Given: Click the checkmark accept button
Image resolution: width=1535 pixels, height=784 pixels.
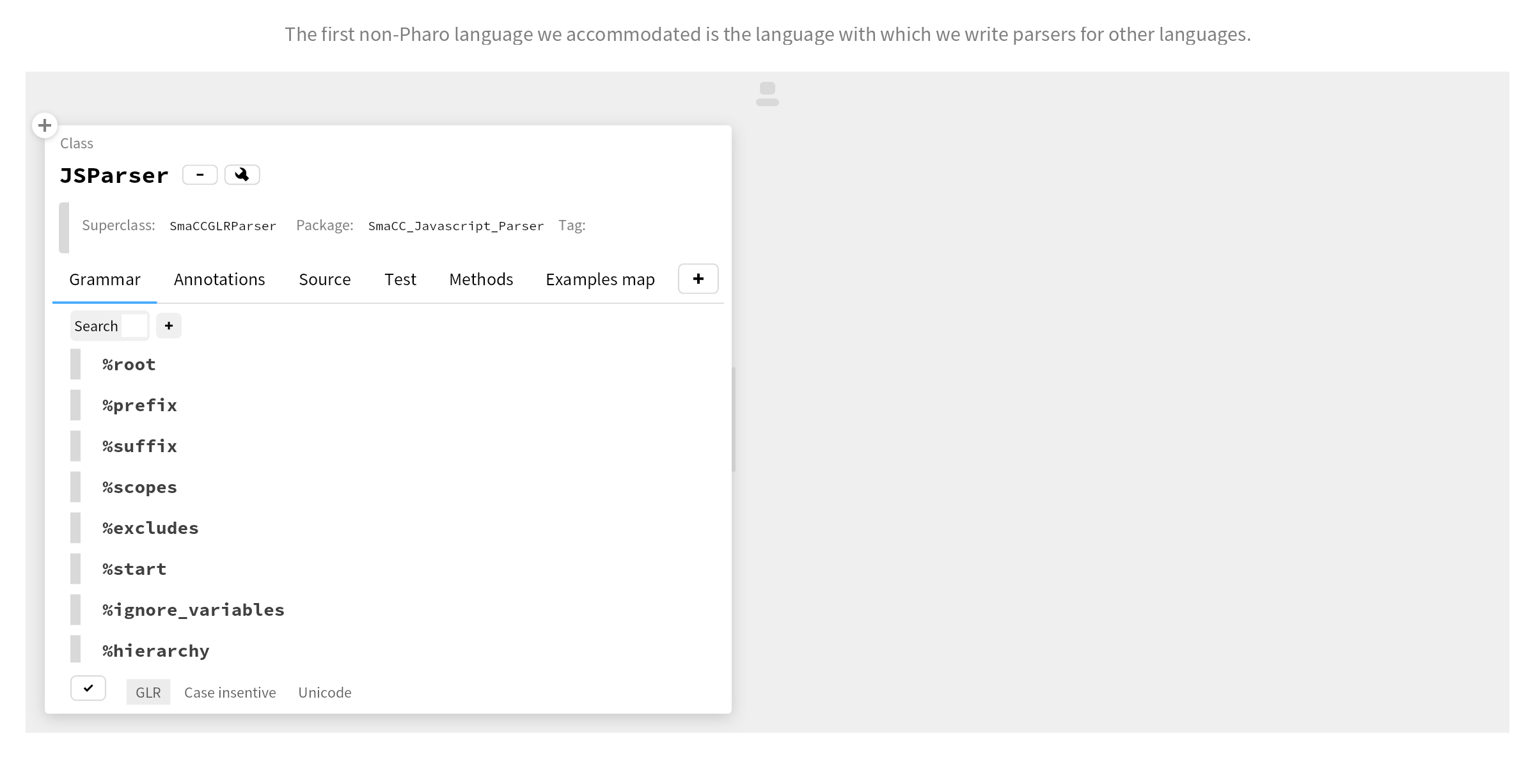Looking at the screenshot, I should point(88,688).
